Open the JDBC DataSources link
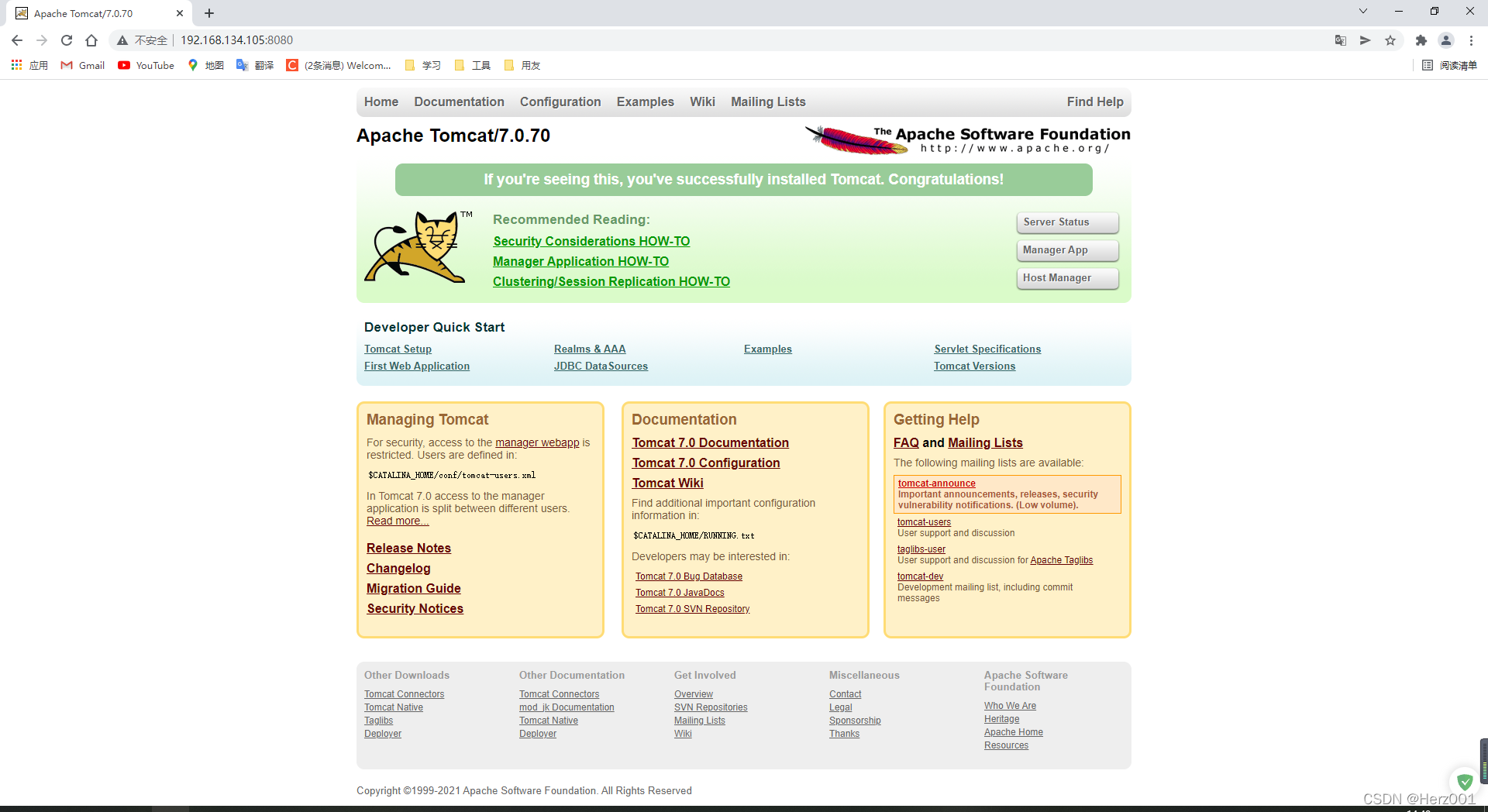Viewport: 1488px width, 812px height. click(x=601, y=366)
